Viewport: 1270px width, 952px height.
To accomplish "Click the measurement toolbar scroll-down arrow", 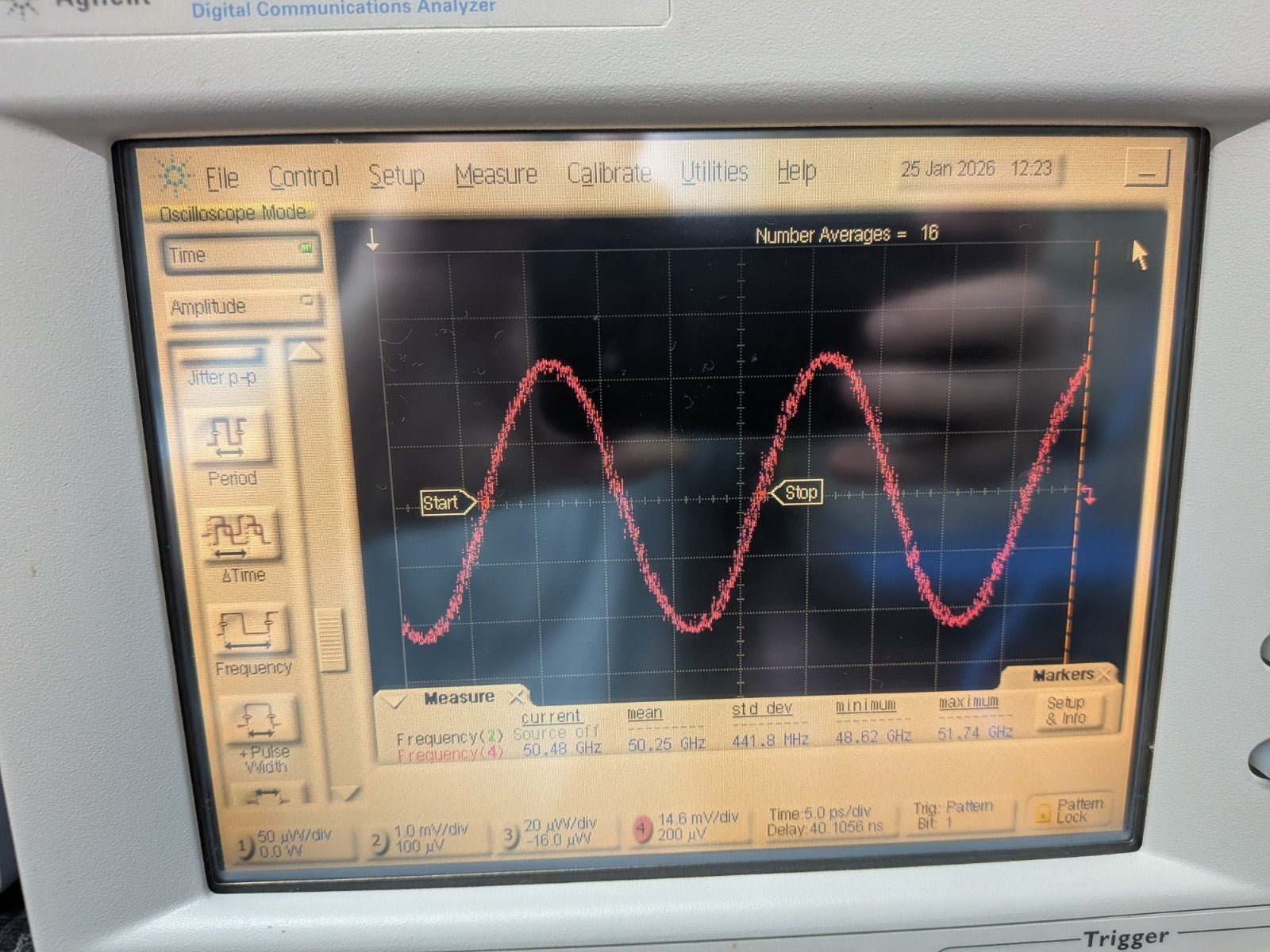I will 344,793.
